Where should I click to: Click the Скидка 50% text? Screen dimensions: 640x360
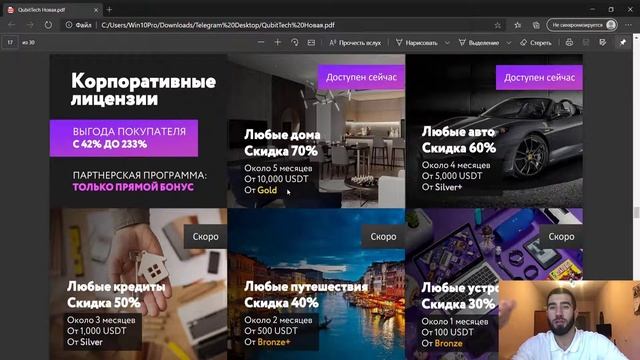[103, 302]
